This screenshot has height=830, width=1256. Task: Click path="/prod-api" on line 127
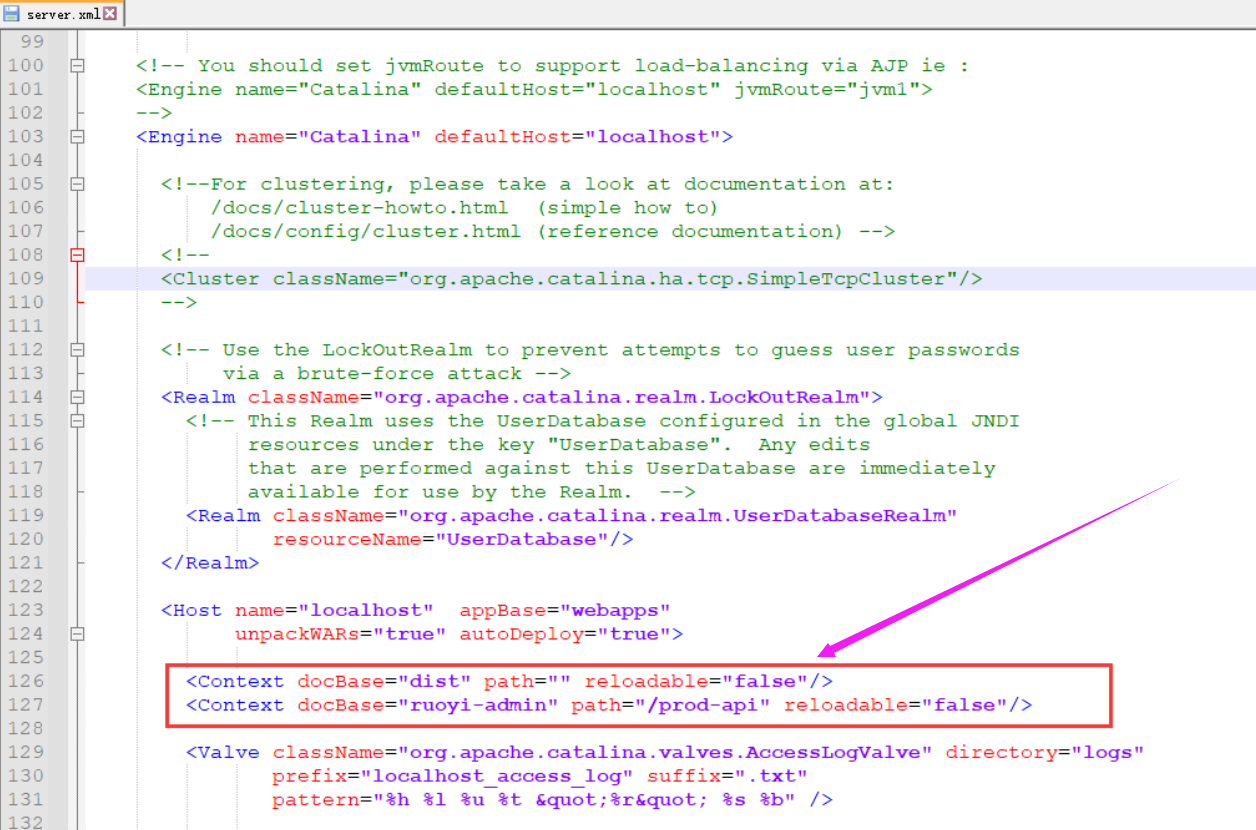(x=671, y=705)
